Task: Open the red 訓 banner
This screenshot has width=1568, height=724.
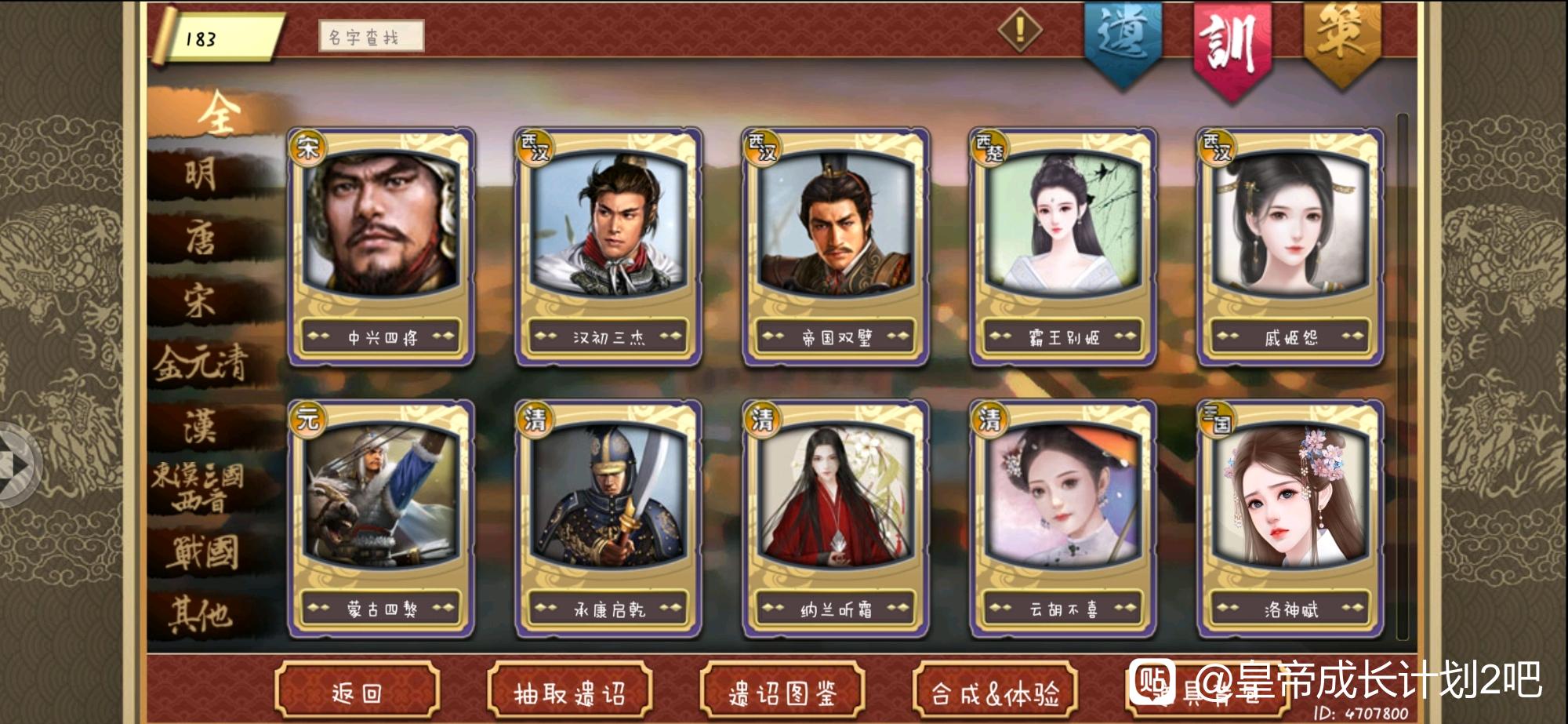Action: pos(1231,49)
